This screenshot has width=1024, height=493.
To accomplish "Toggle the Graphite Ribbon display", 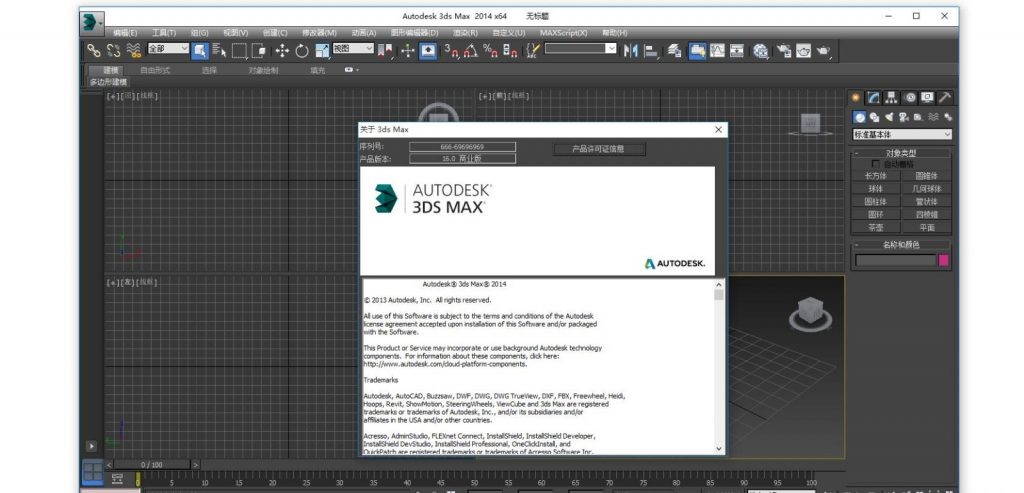I will [x=697, y=50].
